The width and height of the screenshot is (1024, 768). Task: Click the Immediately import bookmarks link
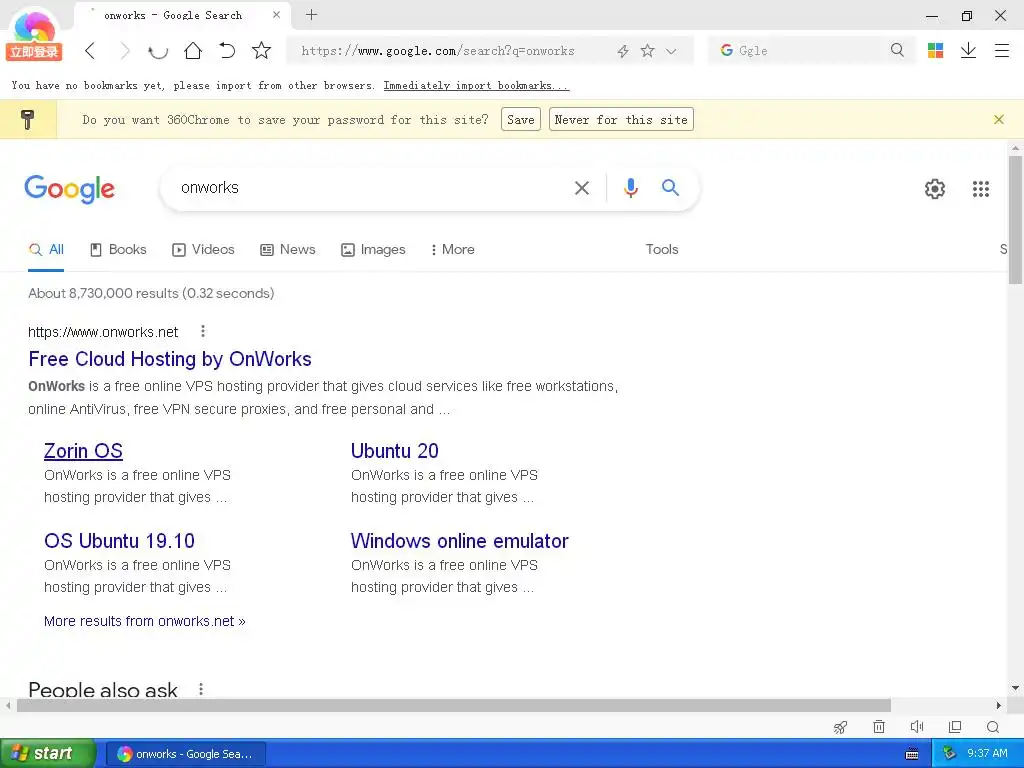pos(476,86)
